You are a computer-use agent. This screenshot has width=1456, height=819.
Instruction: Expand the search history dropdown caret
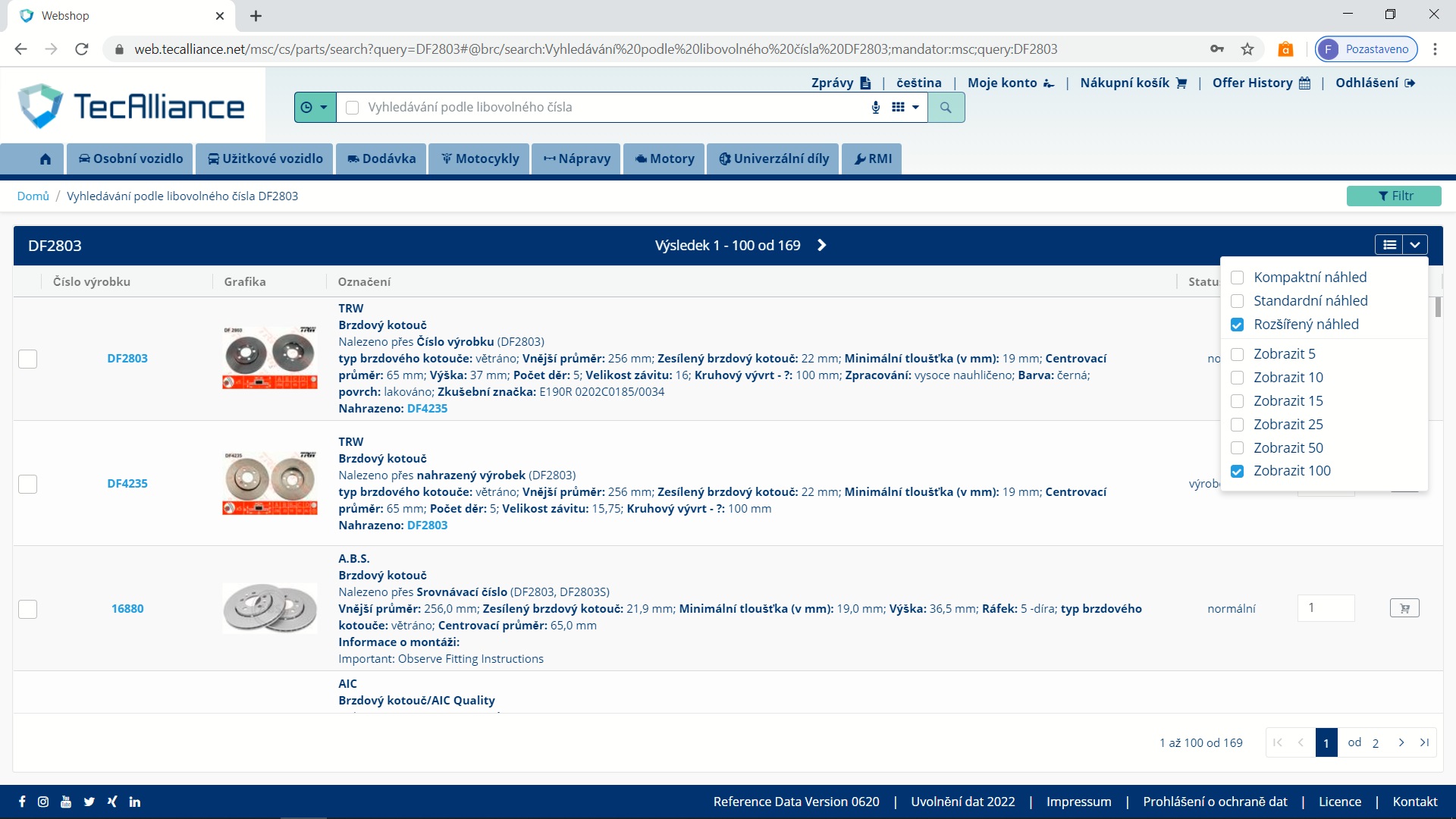coord(324,108)
